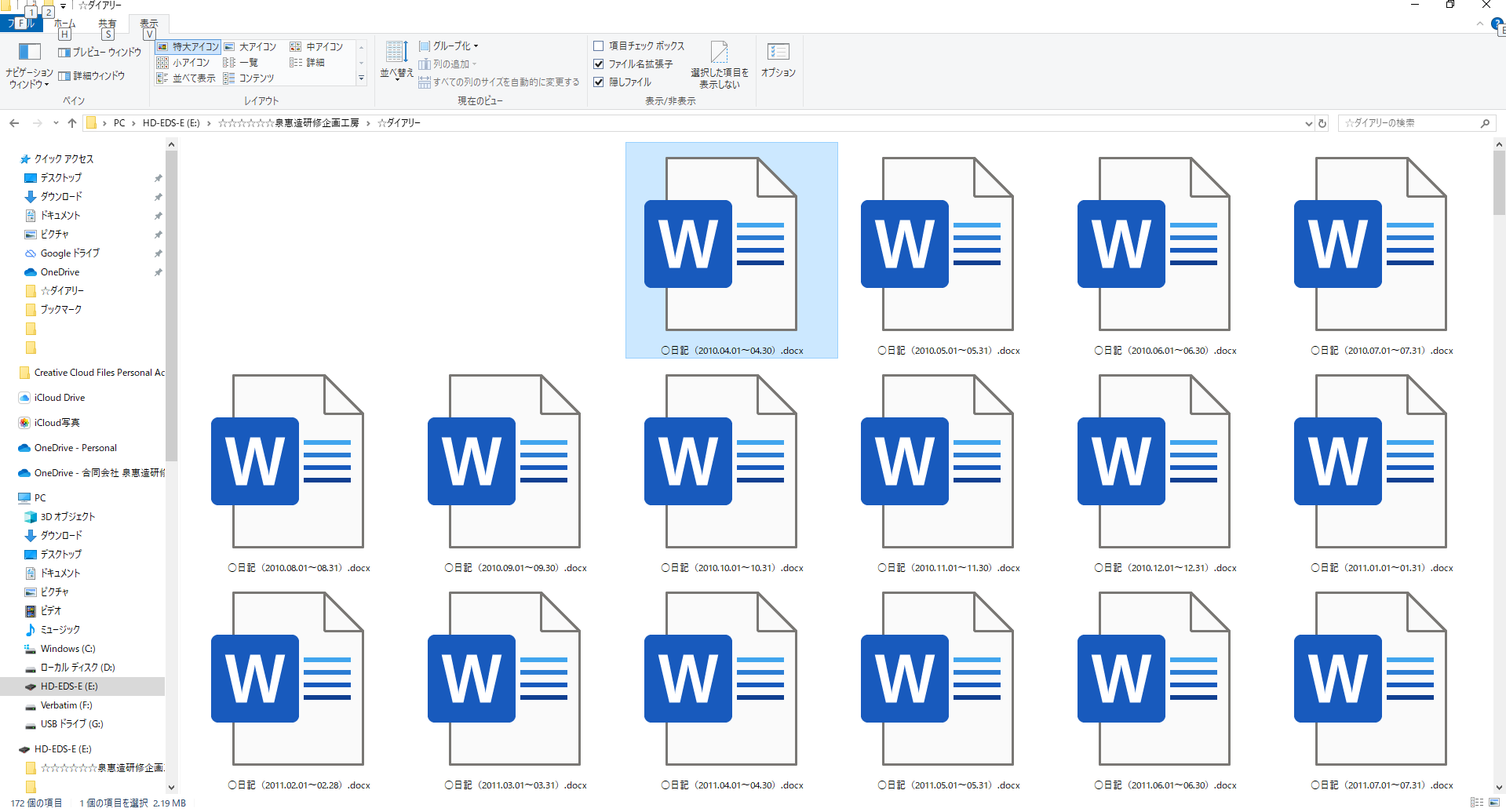The image size is (1506, 812).
Task: Select file 日記 (2010.07.01~07.31).docx
Action: pyautogui.click(x=1381, y=250)
